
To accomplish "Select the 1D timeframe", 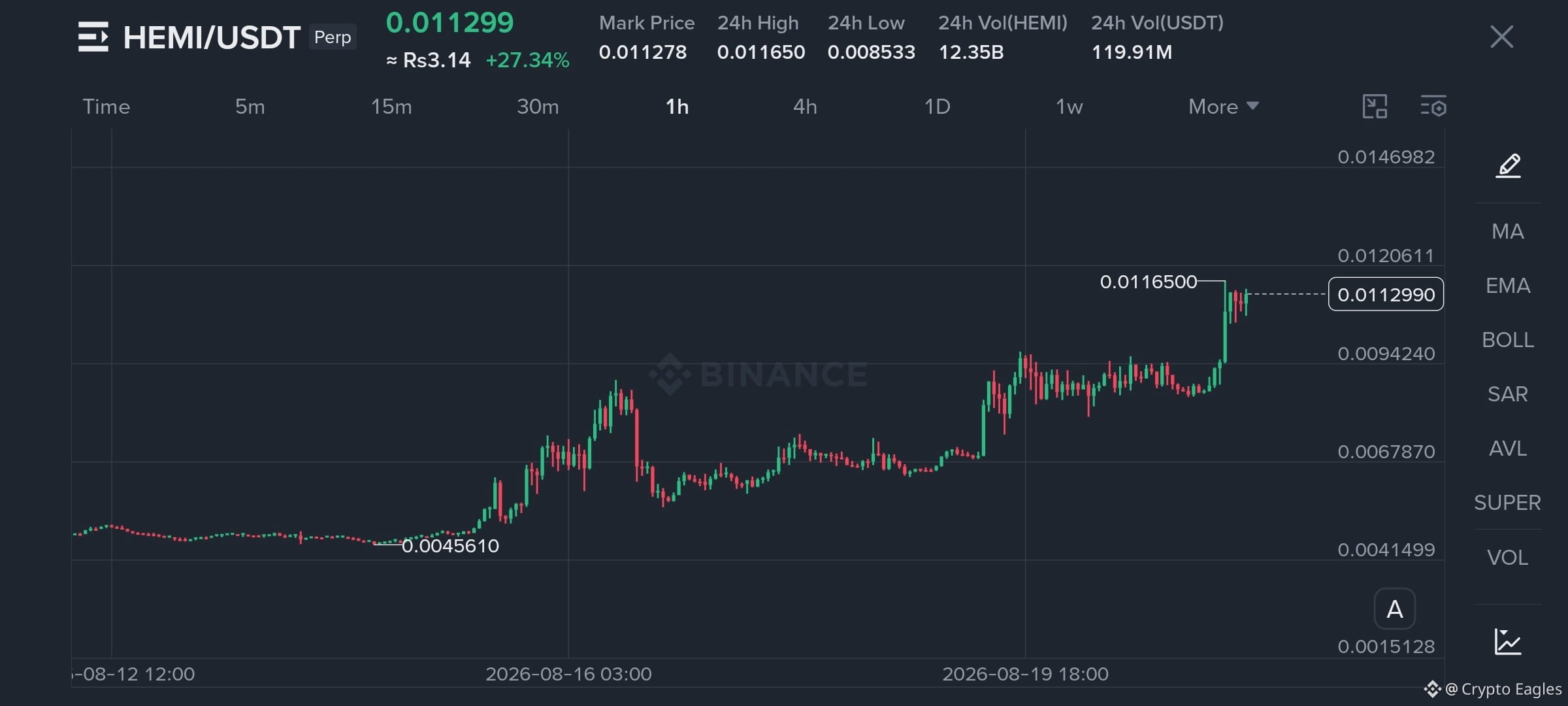I will [937, 107].
